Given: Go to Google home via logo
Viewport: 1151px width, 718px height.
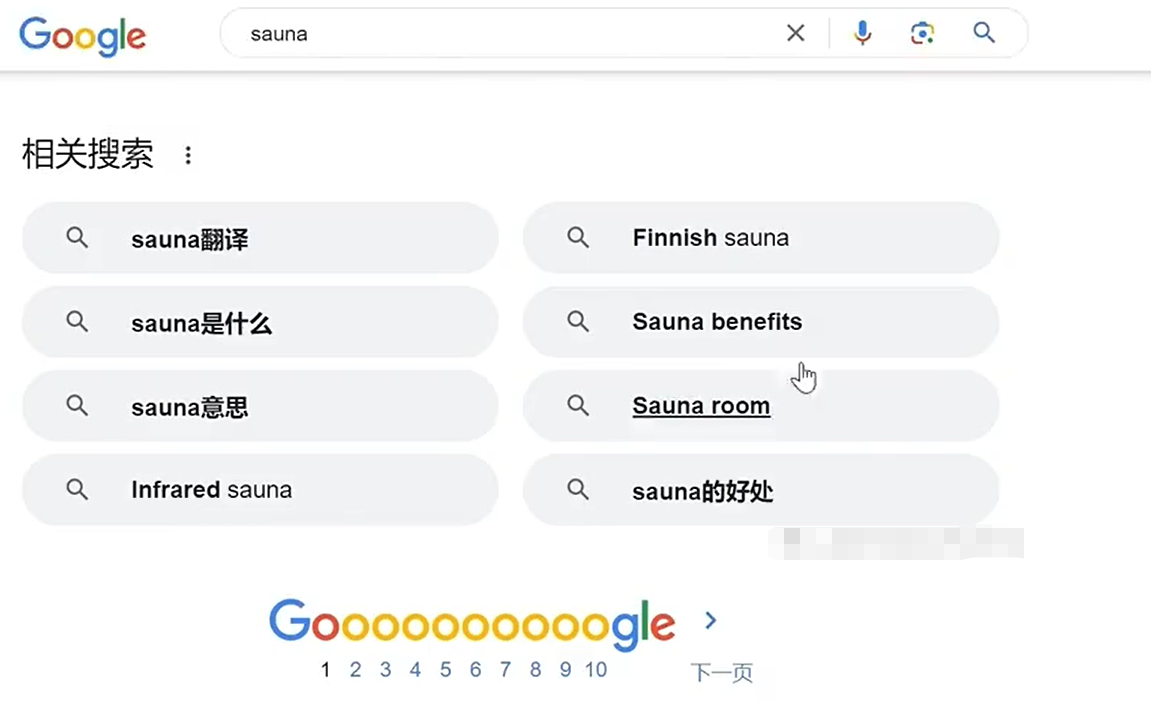Looking at the screenshot, I should (82, 36).
